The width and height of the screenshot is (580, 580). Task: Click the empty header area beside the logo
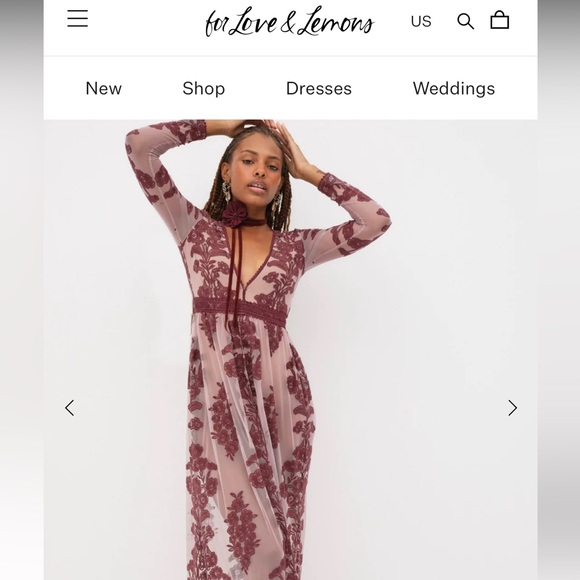(146, 22)
